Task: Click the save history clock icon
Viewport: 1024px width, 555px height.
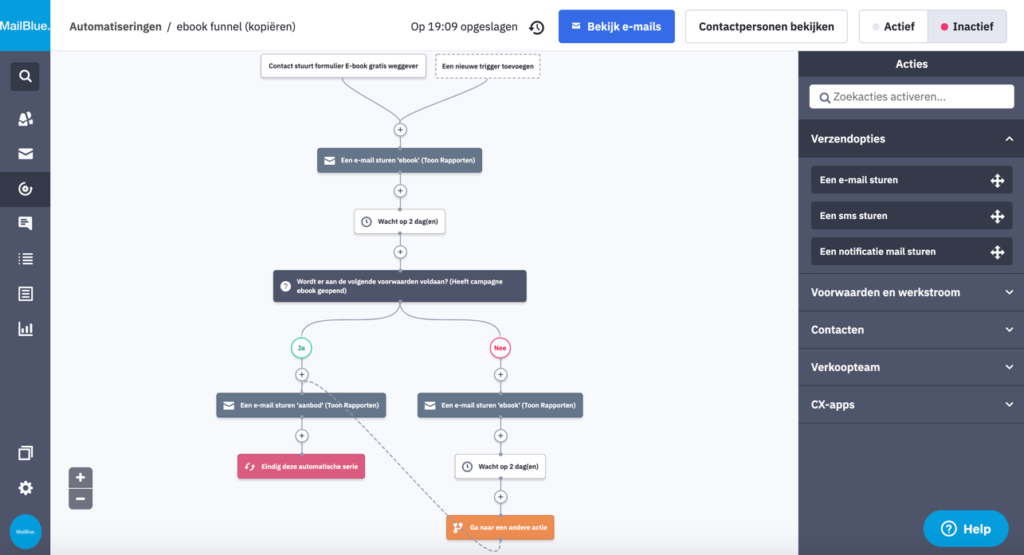Action: 537,27
